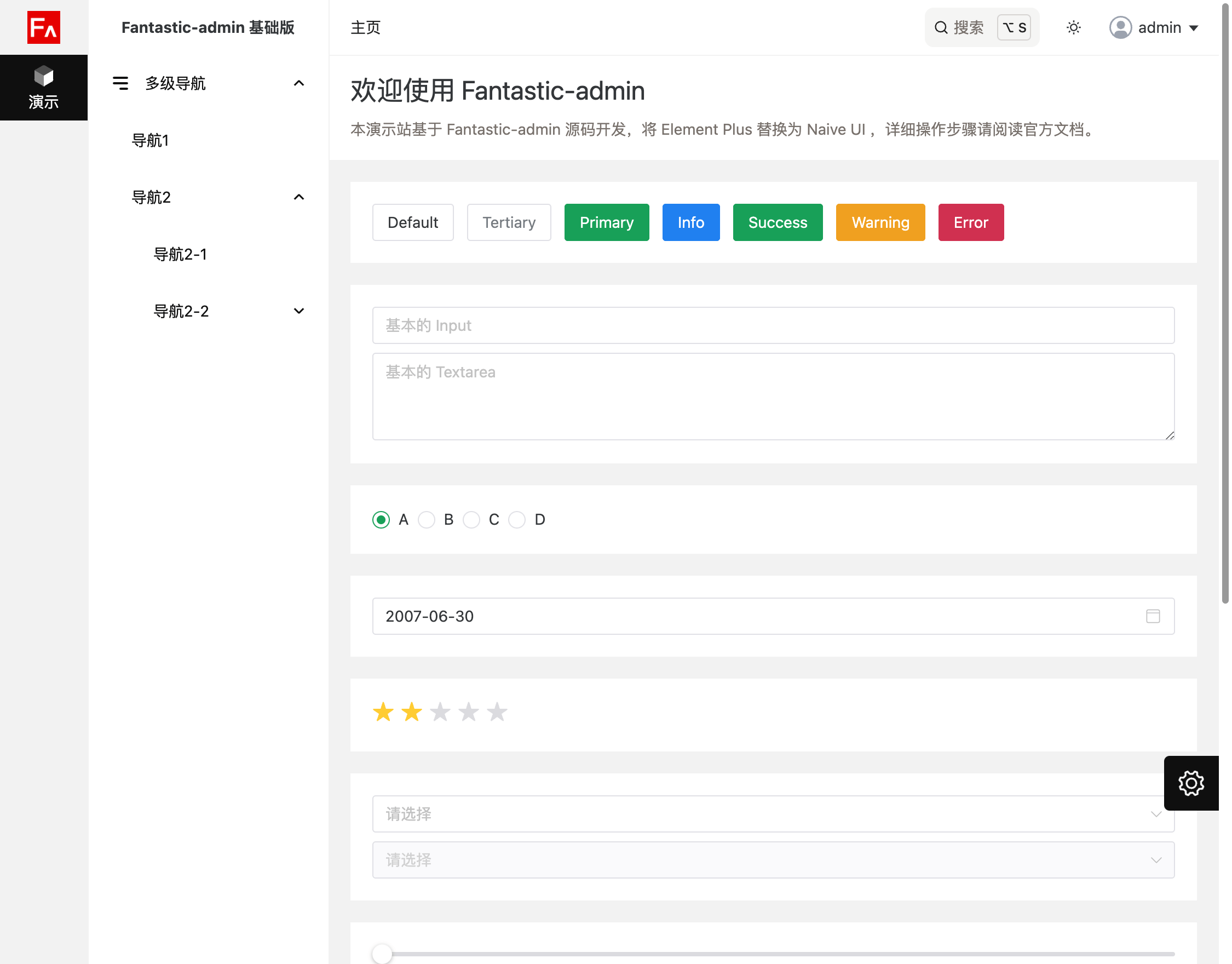Focus the 基本的 Input text field
Image resolution: width=1232 pixels, height=964 pixels.
773,326
